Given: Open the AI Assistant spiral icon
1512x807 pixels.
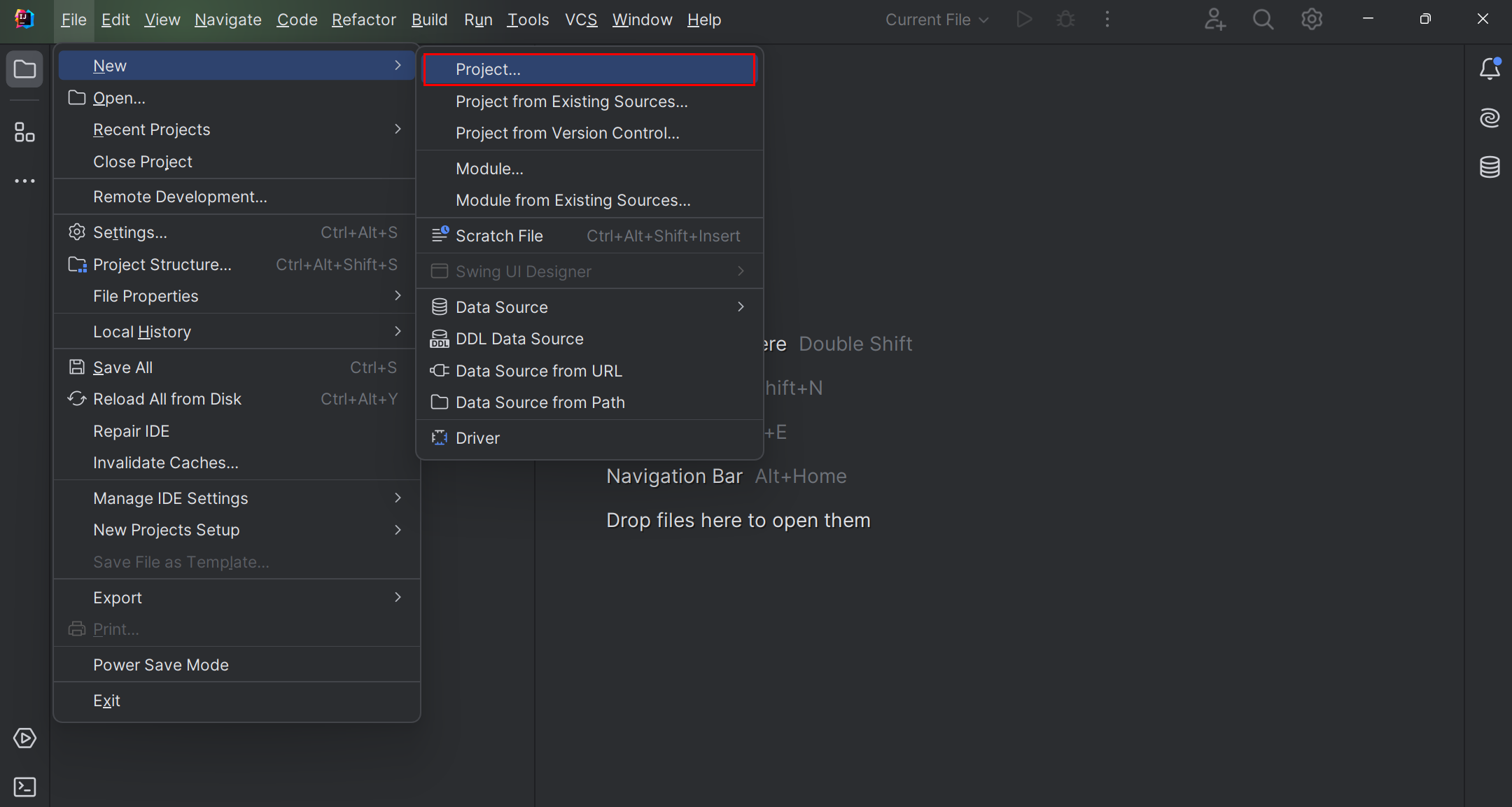Looking at the screenshot, I should [1490, 118].
